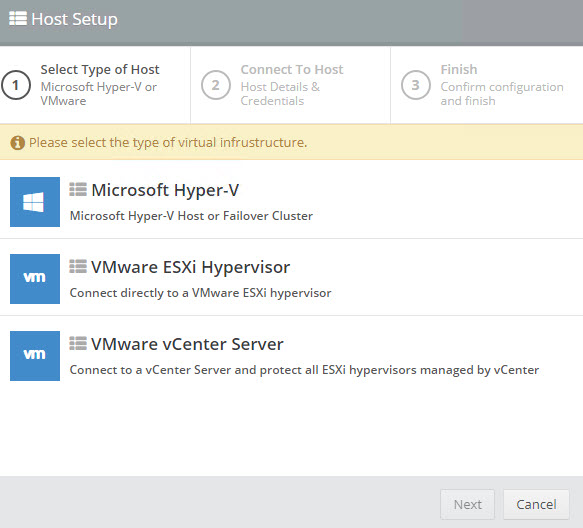Click the VMware vCenter Server vm logo tile
The height and width of the screenshot is (528, 583).
(35, 356)
